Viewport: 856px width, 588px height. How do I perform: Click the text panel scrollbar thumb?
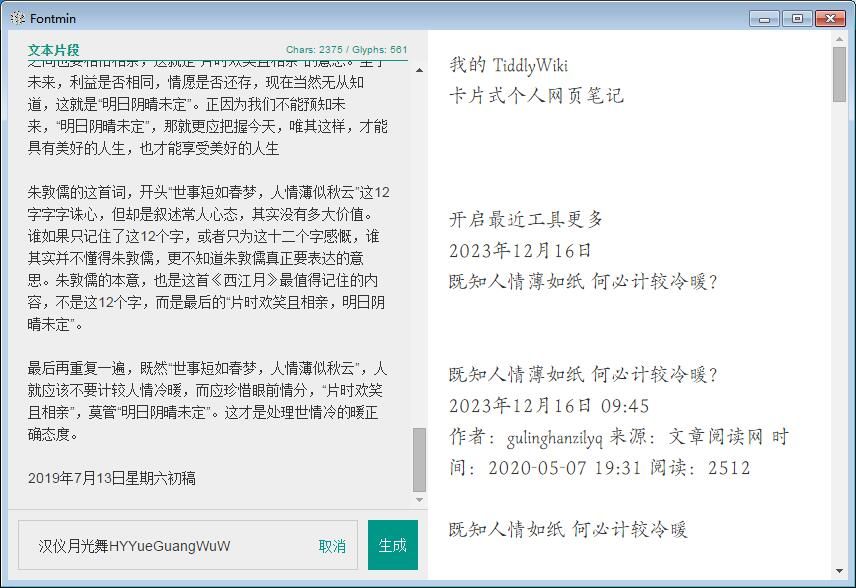click(420, 458)
